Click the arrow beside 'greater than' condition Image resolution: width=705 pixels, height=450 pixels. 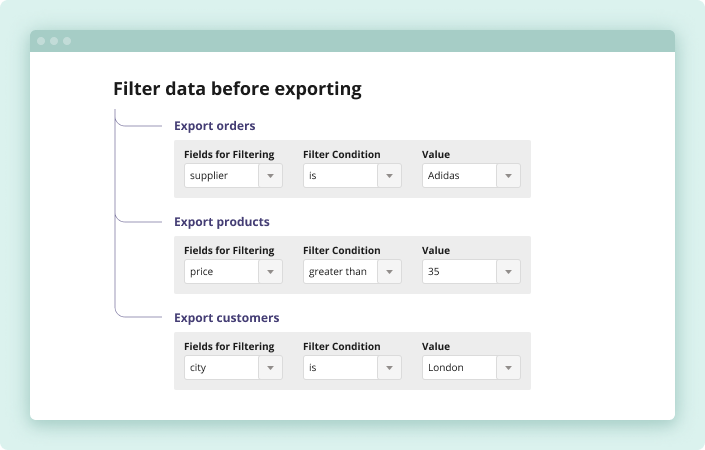coord(389,272)
